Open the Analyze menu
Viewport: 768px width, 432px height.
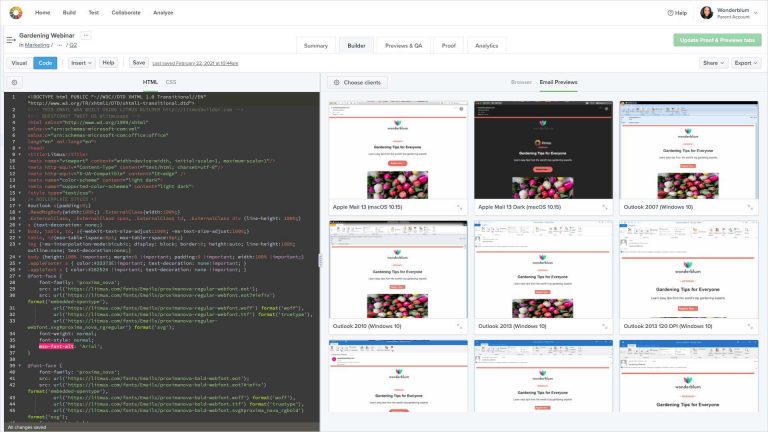click(163, 13)
